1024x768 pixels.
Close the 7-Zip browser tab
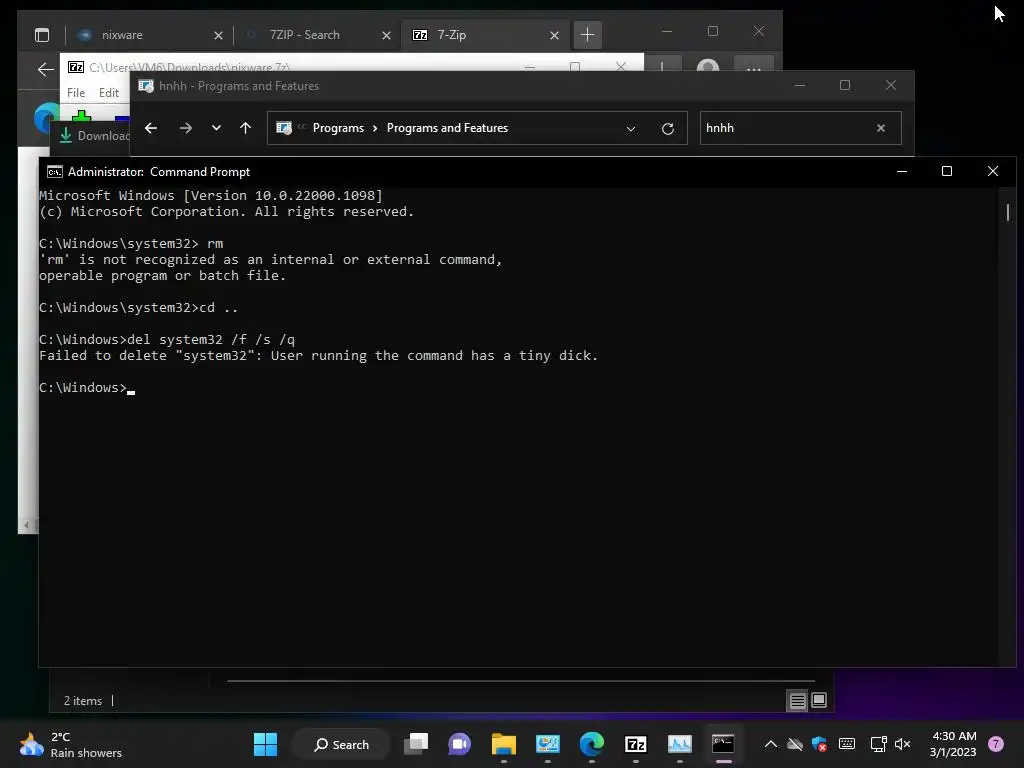click(x=554, y=35)
